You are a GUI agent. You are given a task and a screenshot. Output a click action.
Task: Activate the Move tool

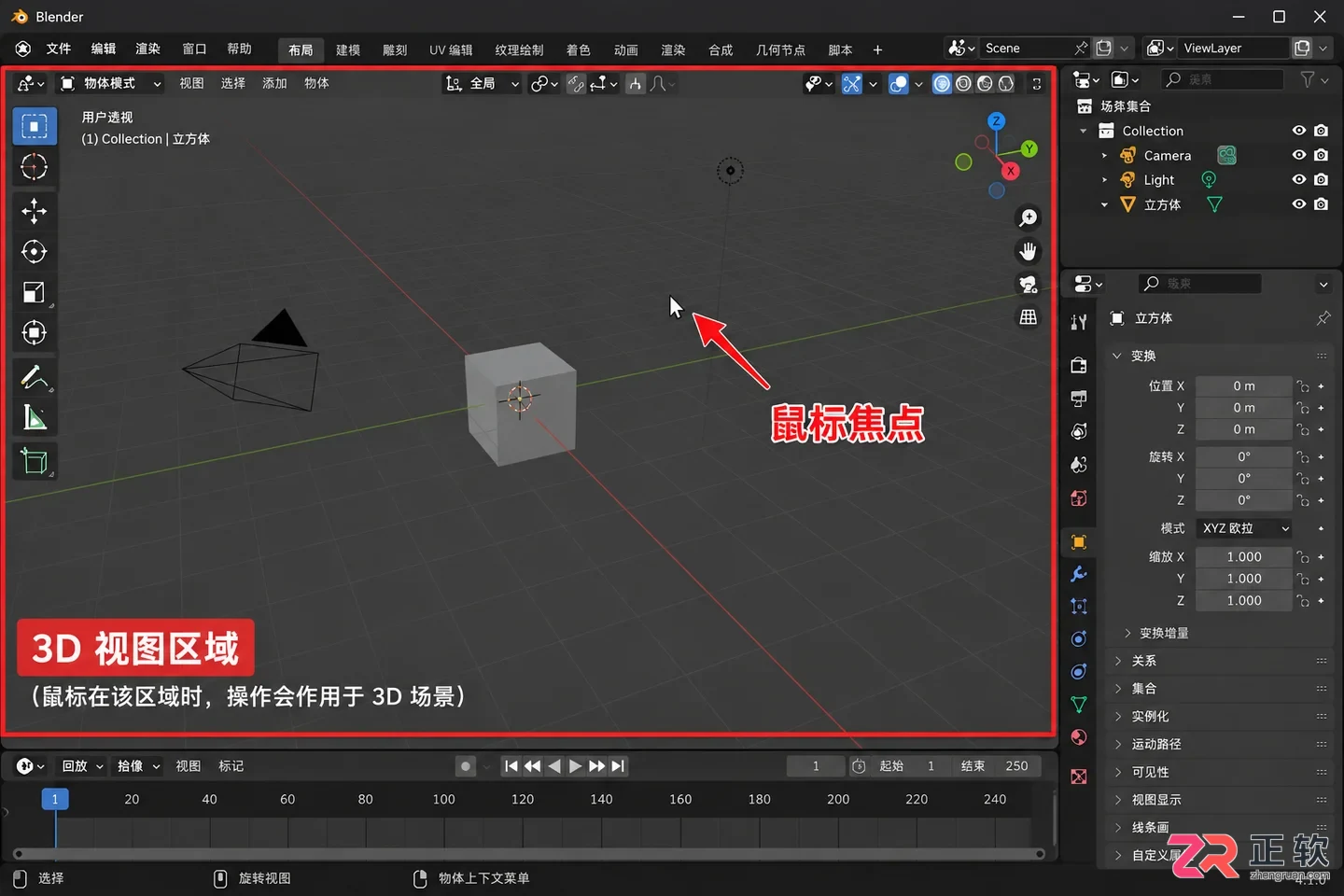[35, 211]
